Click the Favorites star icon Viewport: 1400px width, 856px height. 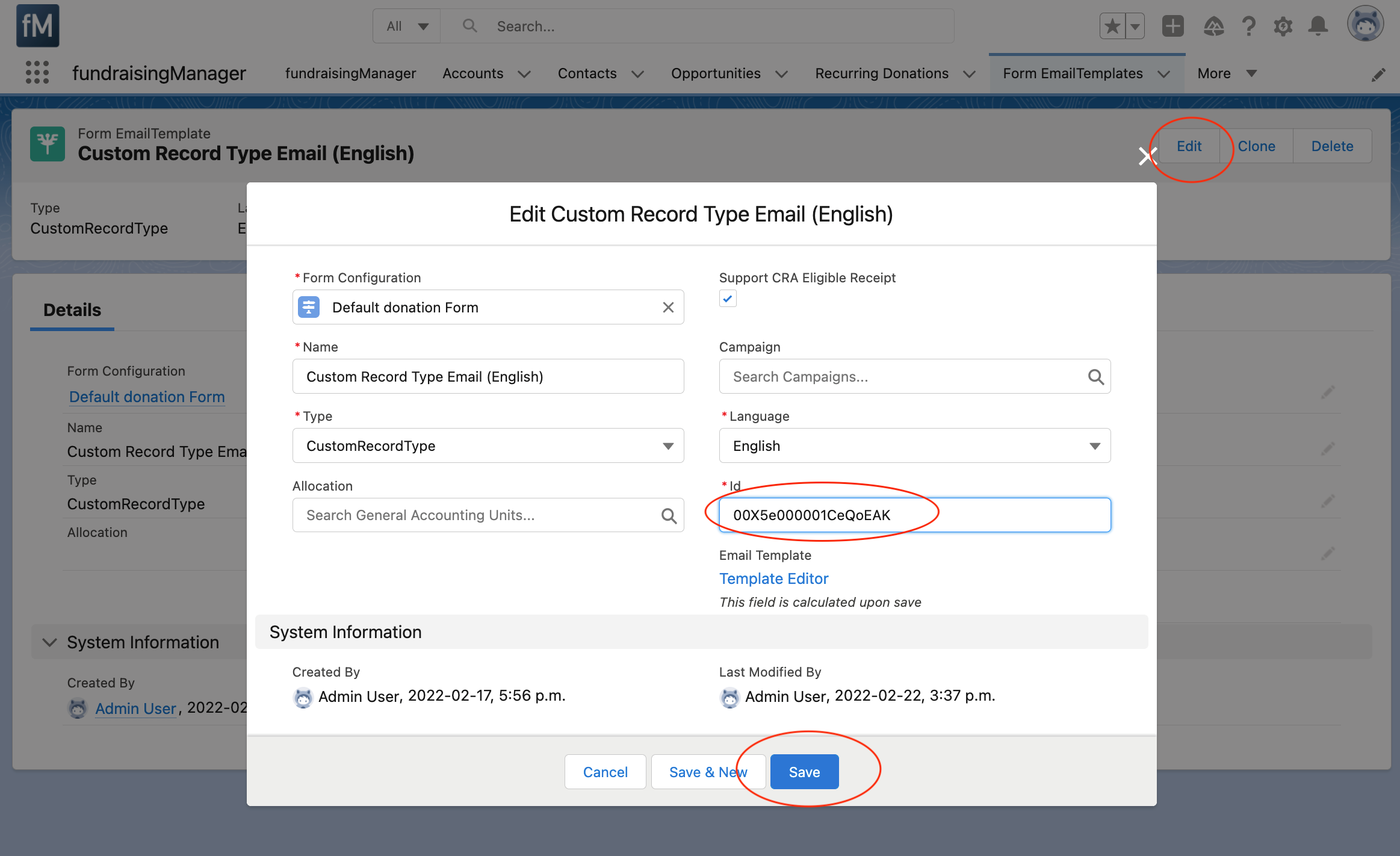[1112, 26]
